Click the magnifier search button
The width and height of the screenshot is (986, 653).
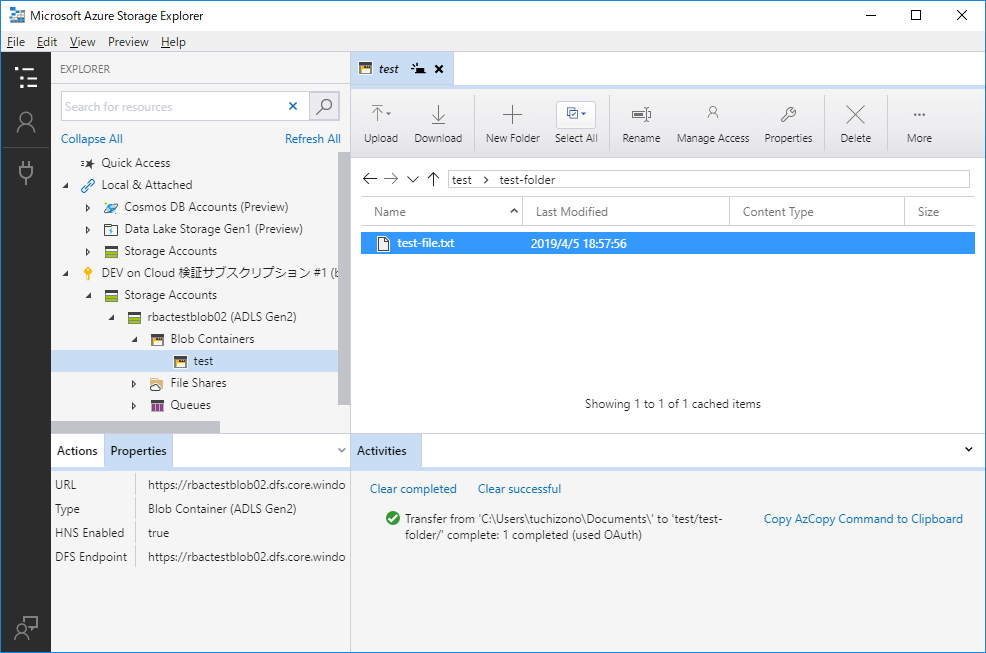click(x=324, y=106)
